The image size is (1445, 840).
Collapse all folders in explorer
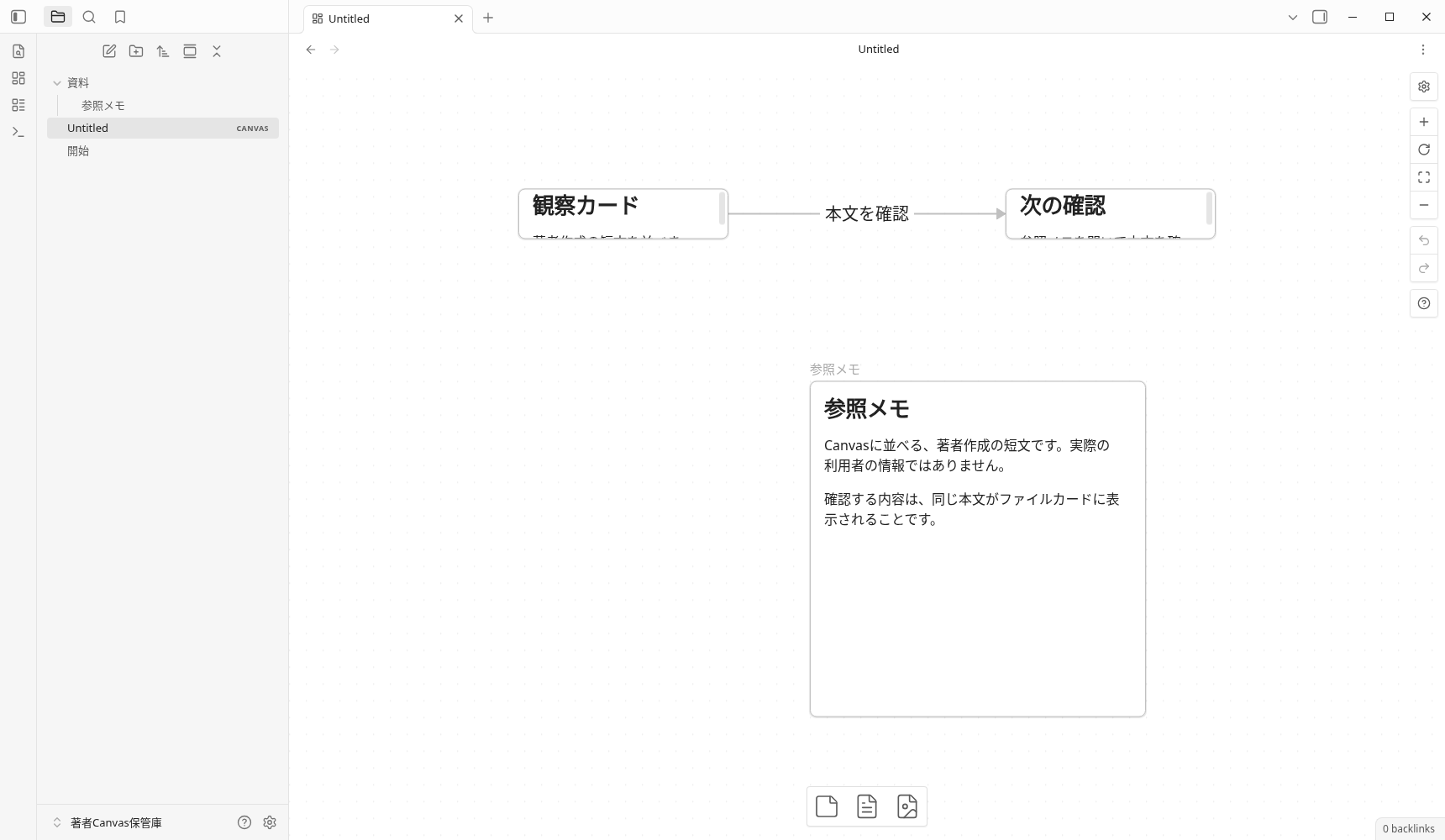[x=217, y=51]
